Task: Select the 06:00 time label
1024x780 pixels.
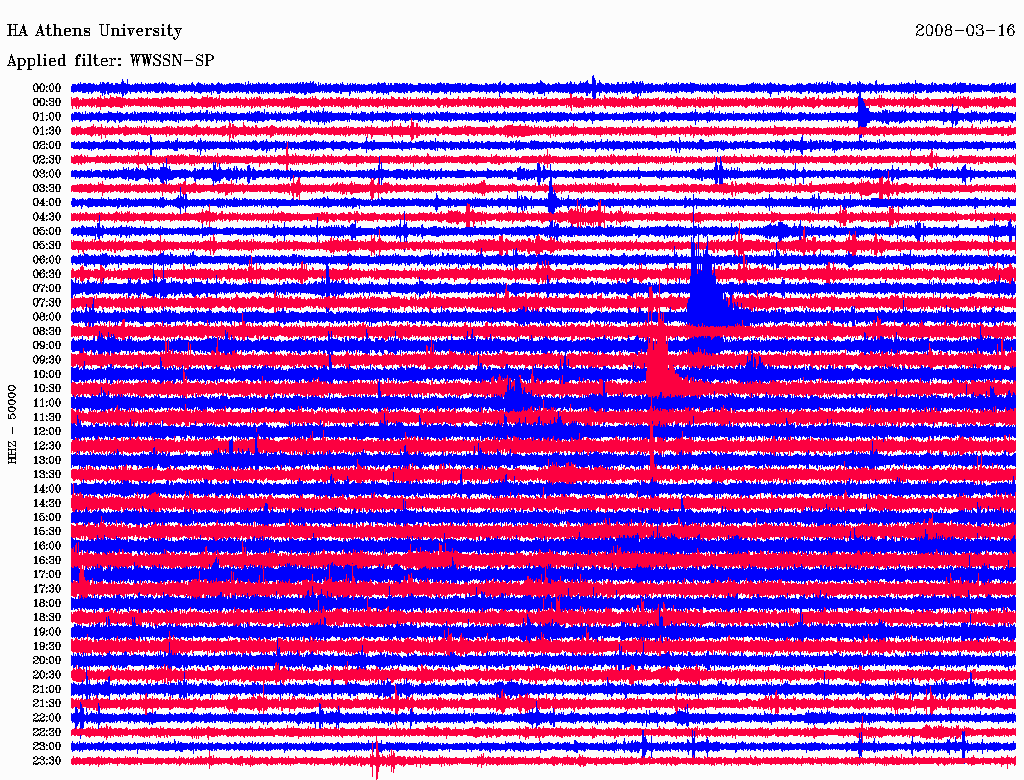Action: click(47, 259)
